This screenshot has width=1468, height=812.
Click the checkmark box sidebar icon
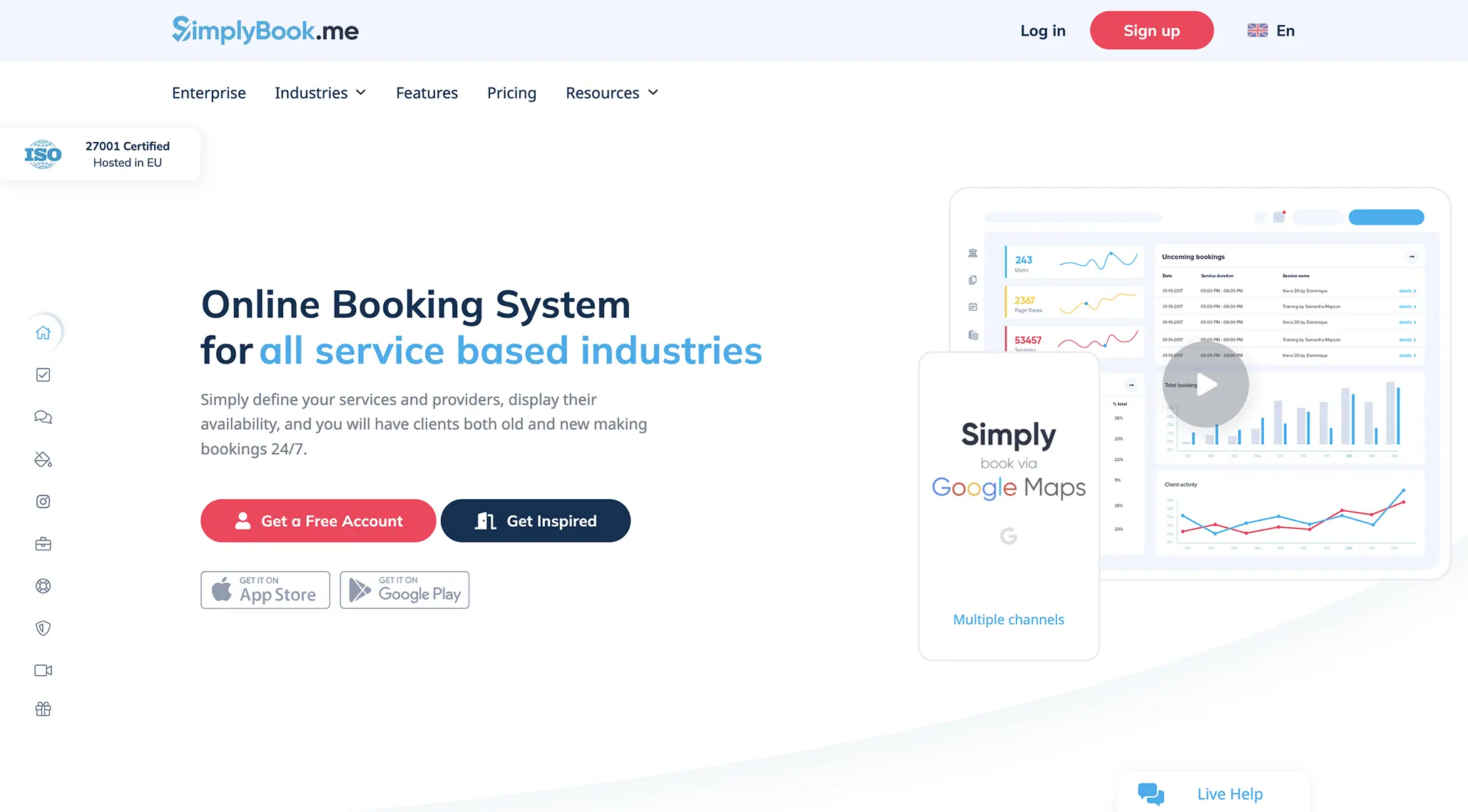tap(44, 375)
